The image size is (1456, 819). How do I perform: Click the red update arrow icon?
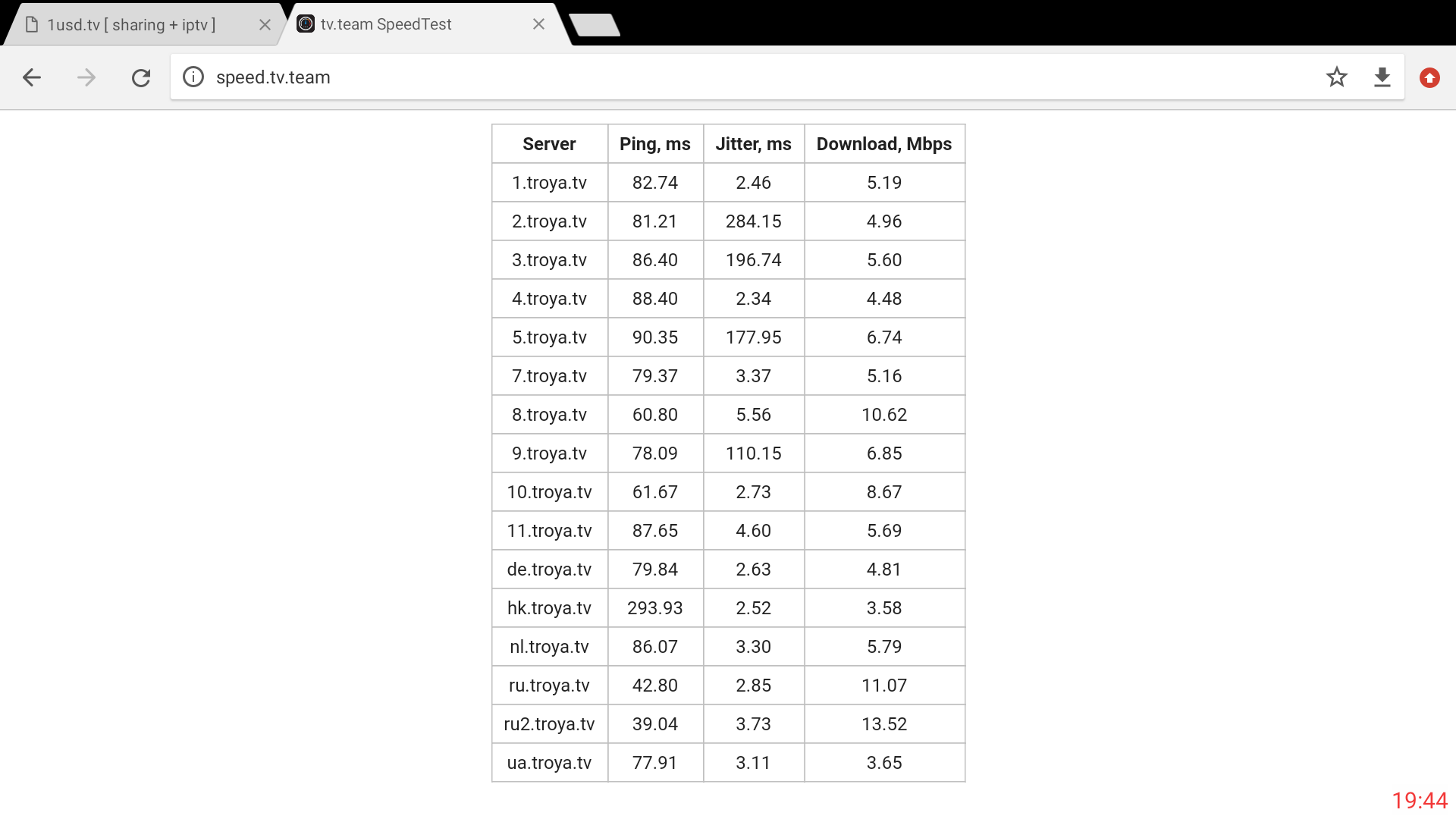click(1429, 77)
